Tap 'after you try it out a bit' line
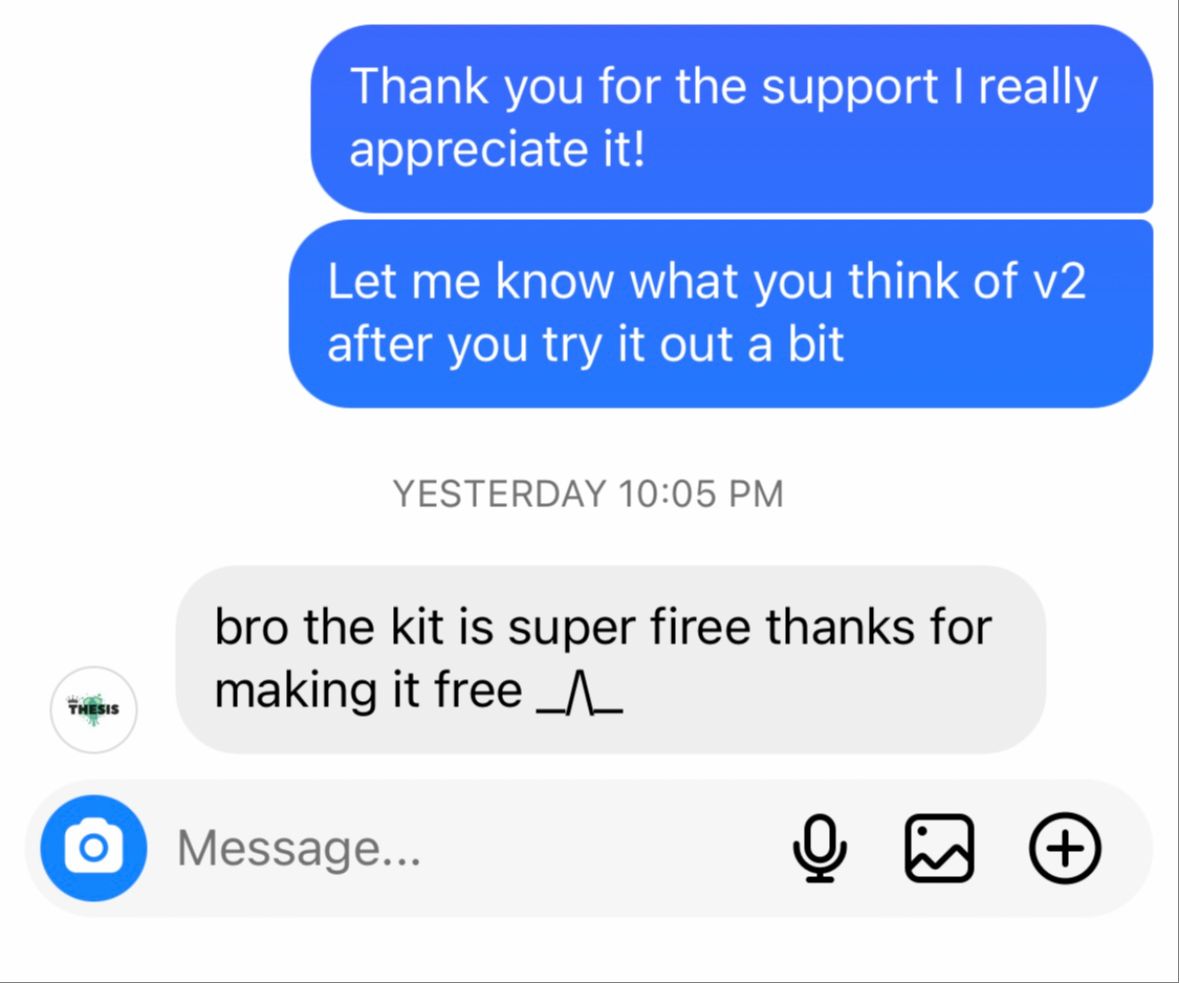 586,345
